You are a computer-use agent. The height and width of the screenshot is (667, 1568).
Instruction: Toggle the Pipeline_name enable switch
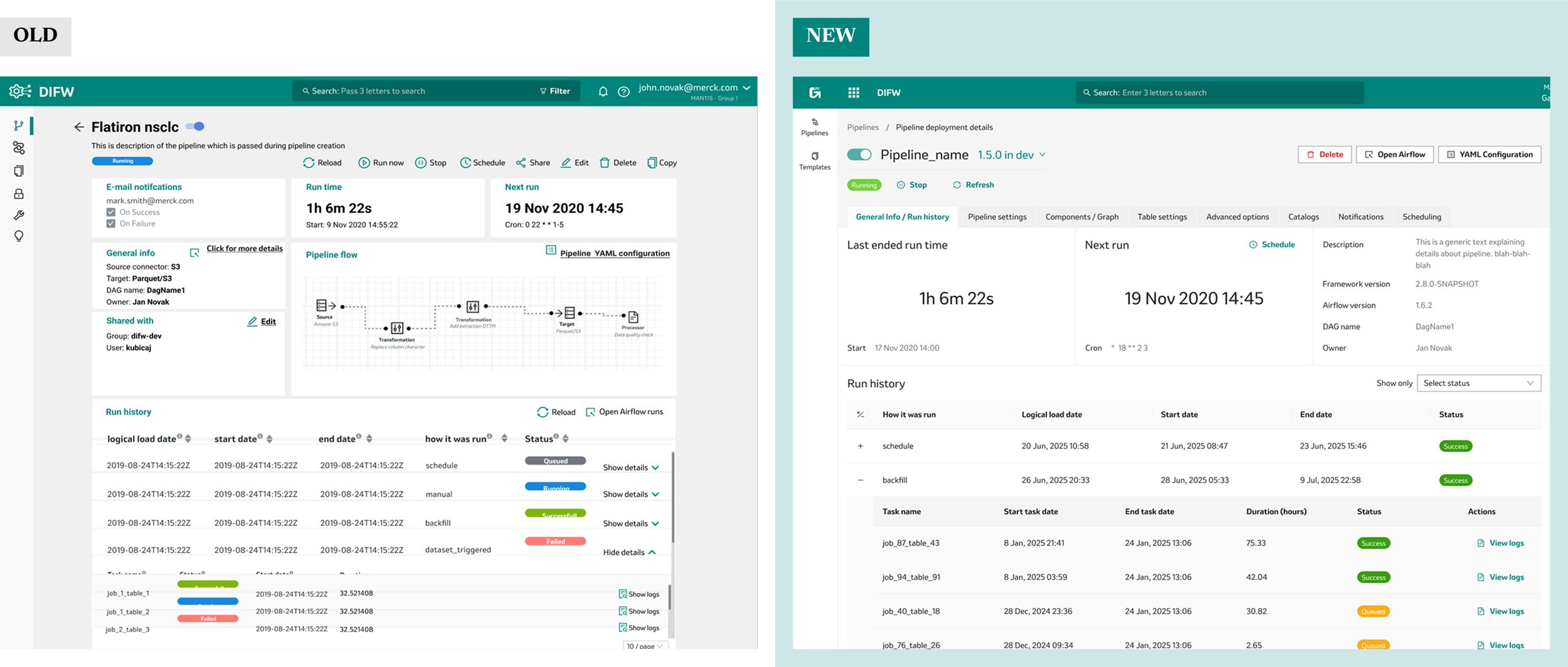click(859, 155)
